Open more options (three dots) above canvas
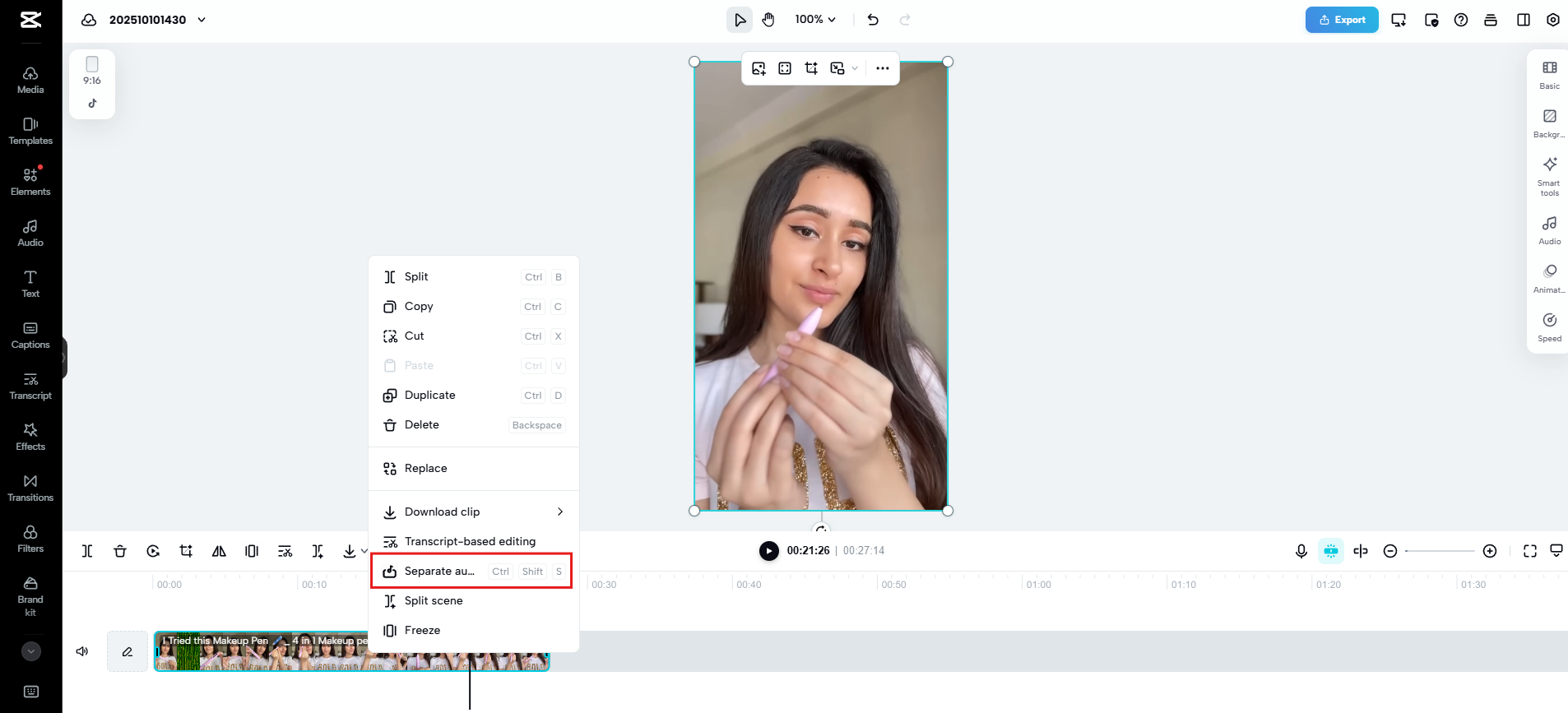 point(883,68)
